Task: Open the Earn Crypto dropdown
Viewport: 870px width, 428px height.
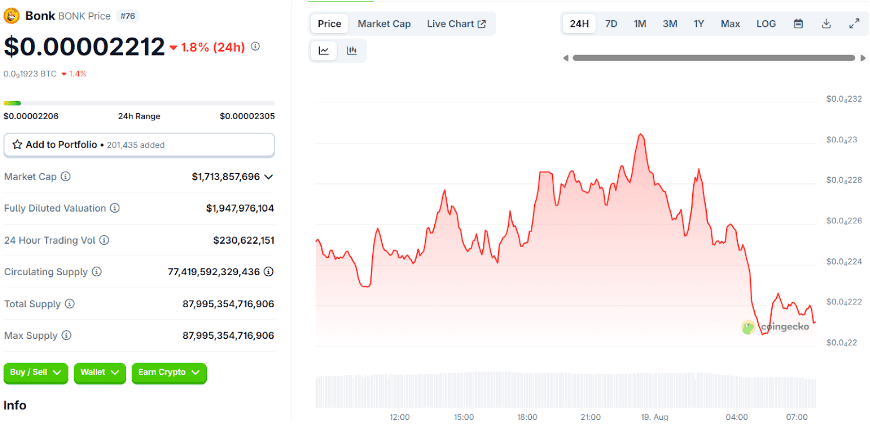Action: pos(168,372)
